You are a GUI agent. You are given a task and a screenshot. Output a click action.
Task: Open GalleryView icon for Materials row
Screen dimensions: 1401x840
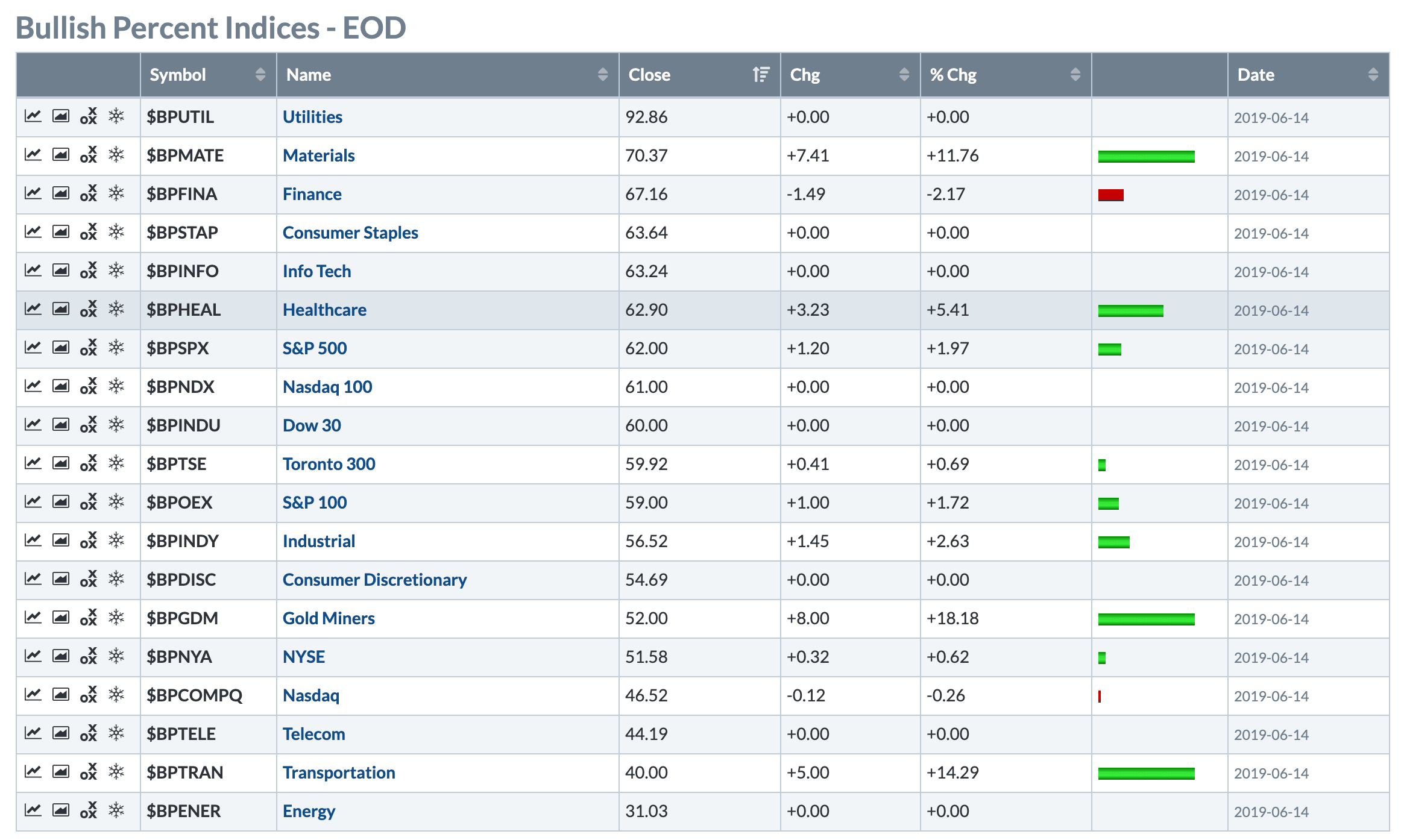[61, 155]
